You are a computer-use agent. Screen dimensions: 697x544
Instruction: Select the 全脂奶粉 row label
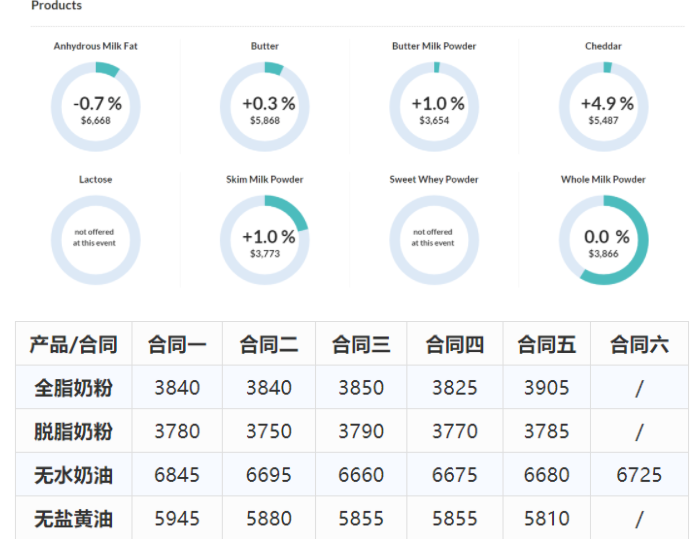point(74,388)
